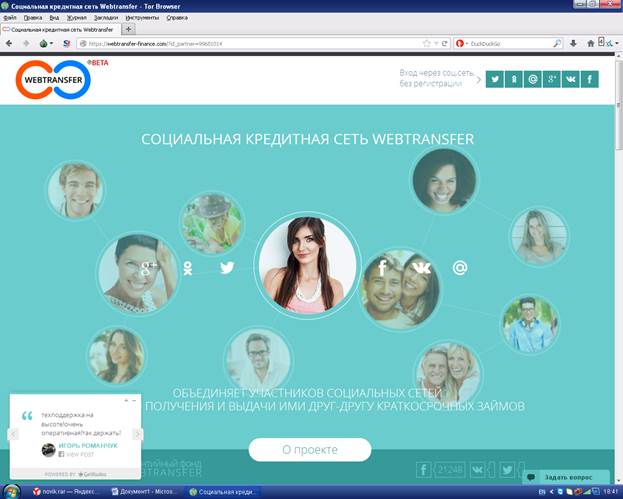Switch to novik.rar Яндекс taskbar item
Screen dimensions: 623x499
66,492
